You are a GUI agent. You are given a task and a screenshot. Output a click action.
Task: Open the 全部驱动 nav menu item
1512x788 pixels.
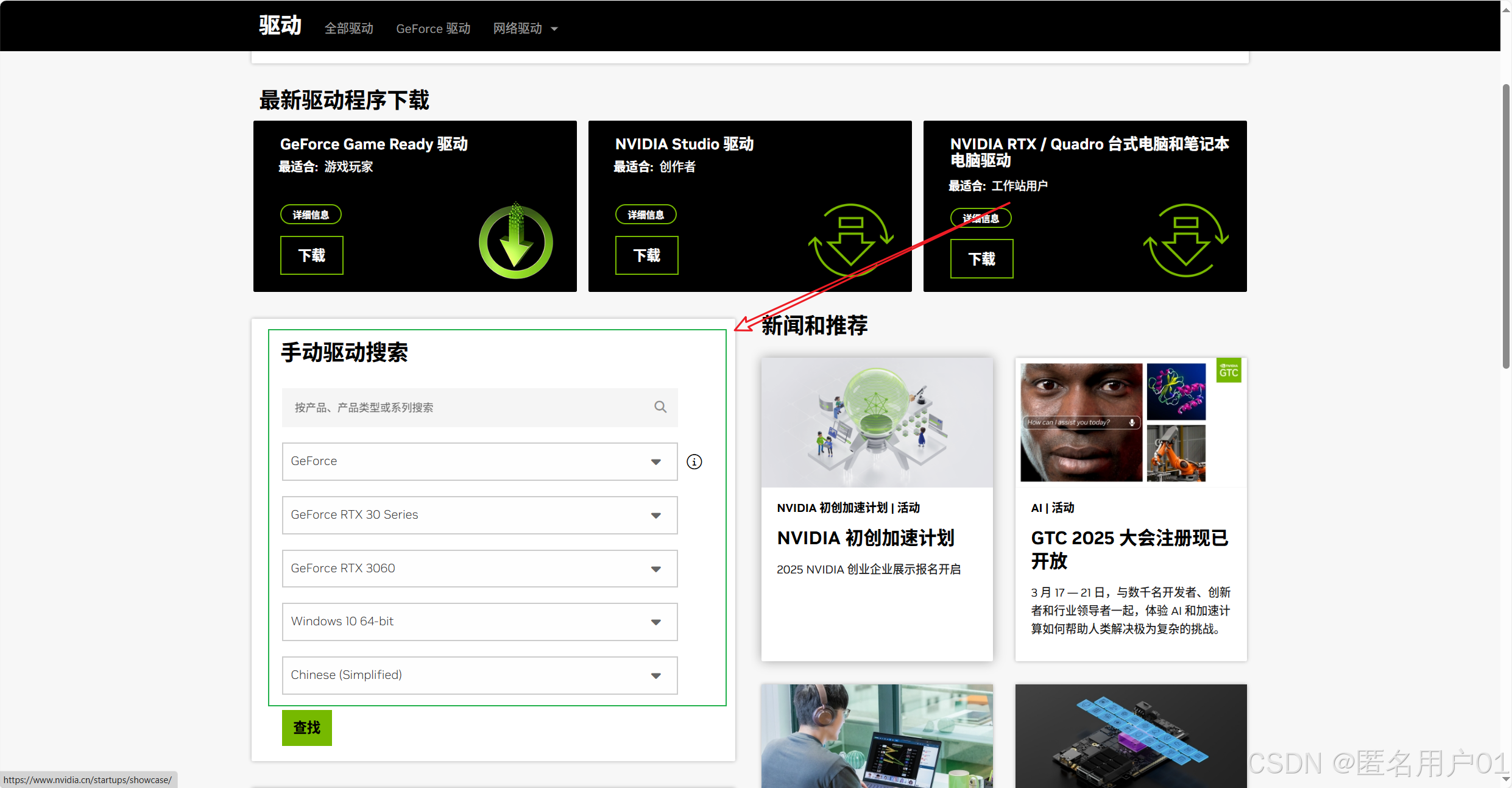tap(348, 29)
